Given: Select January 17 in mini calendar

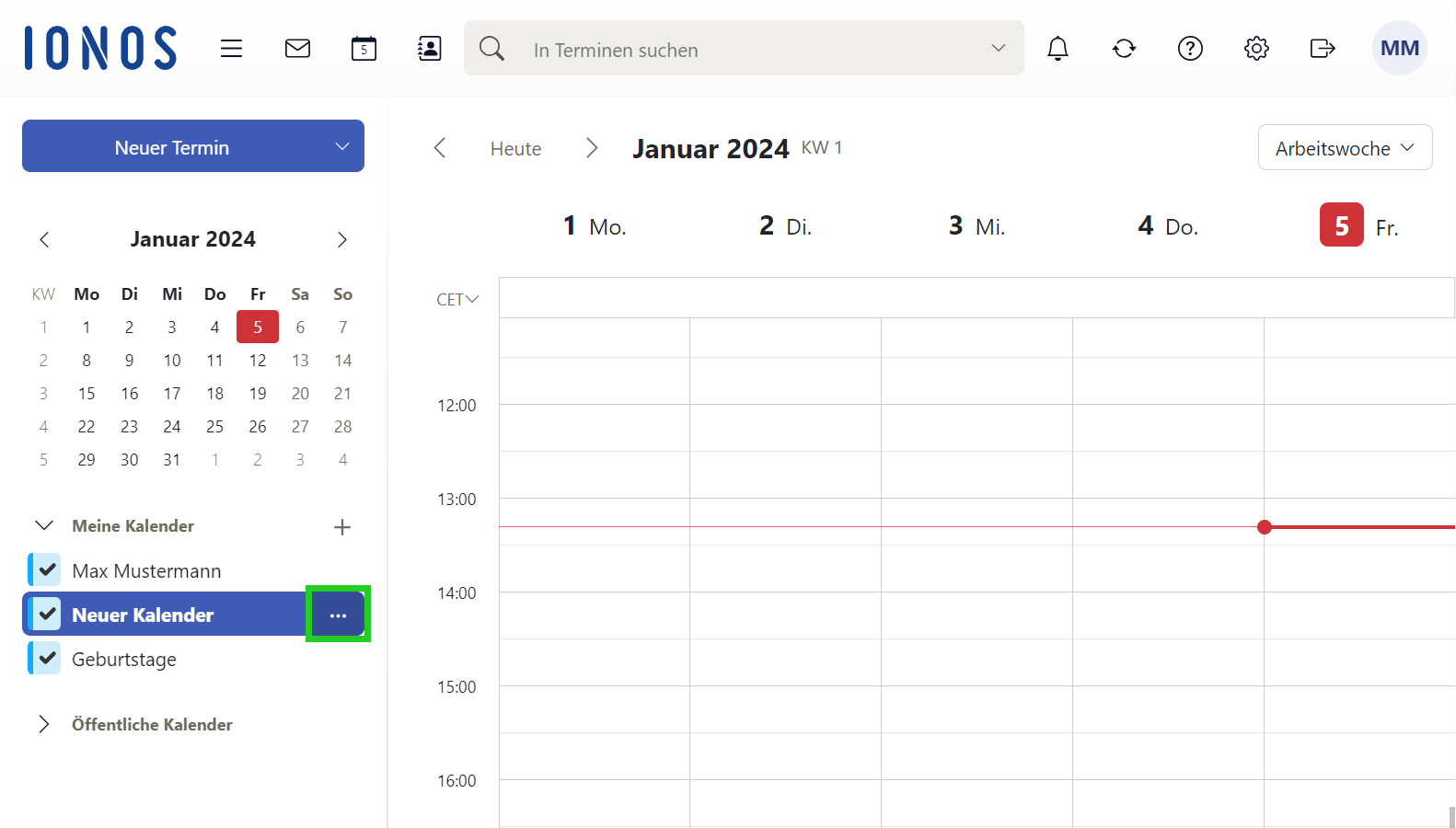Looking at the screenshot, I should pyautogui.click(x=172, y=394).
